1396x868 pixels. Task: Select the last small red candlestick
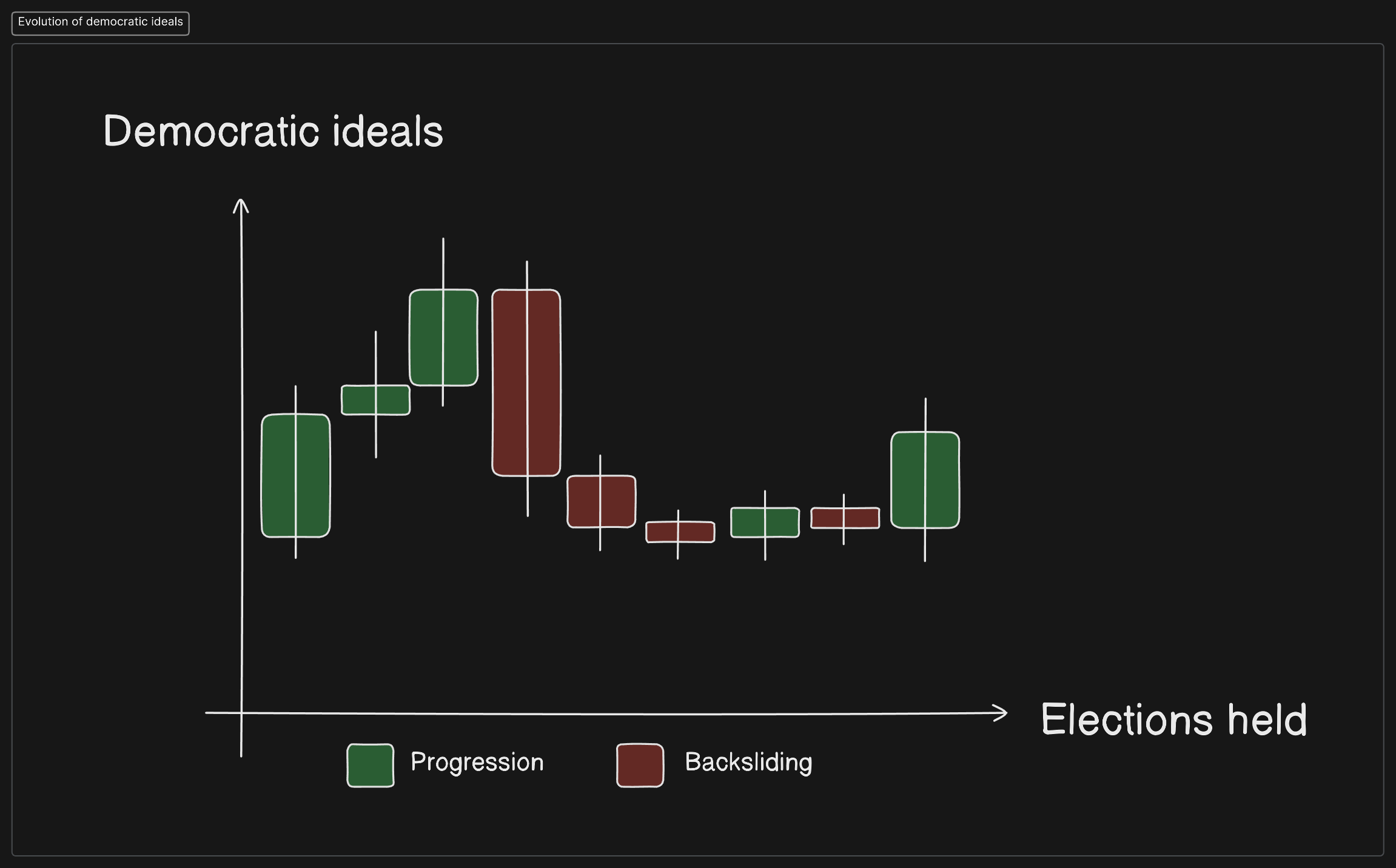coord(829,518)
